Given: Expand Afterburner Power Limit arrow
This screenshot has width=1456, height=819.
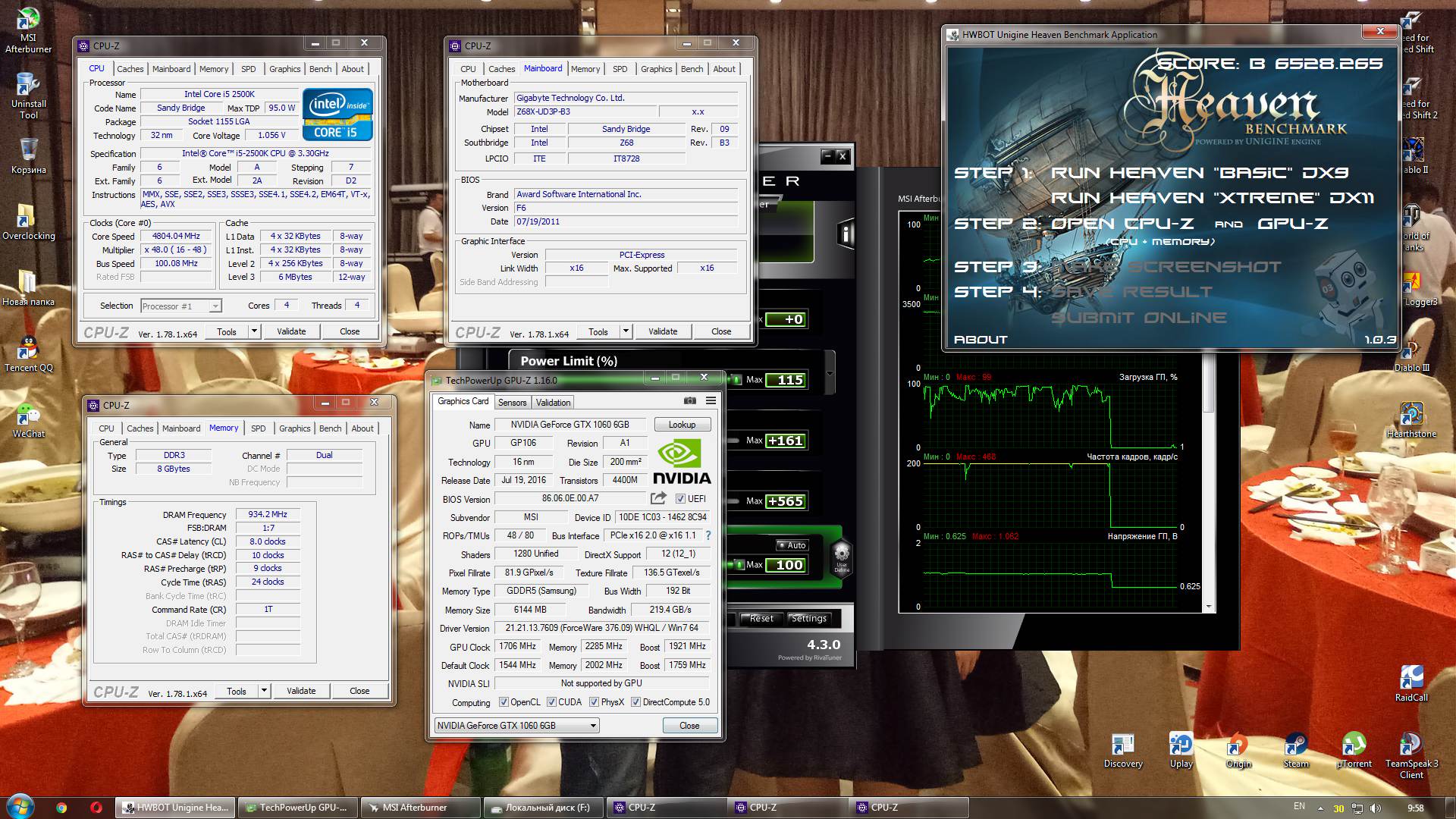Looking at the screenshot, I should click(x=829, y=373).
